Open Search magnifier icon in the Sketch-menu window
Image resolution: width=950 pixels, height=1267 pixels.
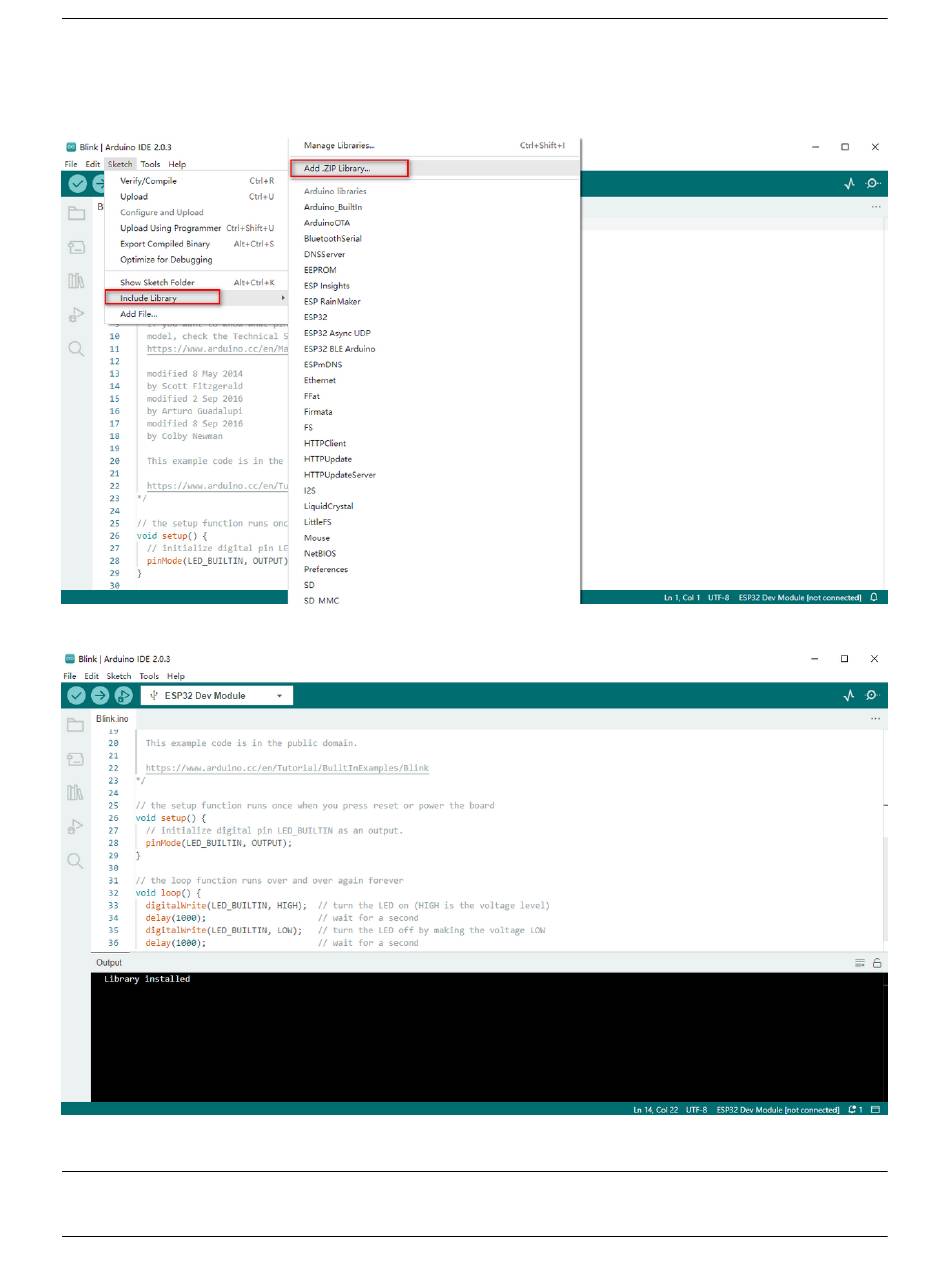click(76, 349)
